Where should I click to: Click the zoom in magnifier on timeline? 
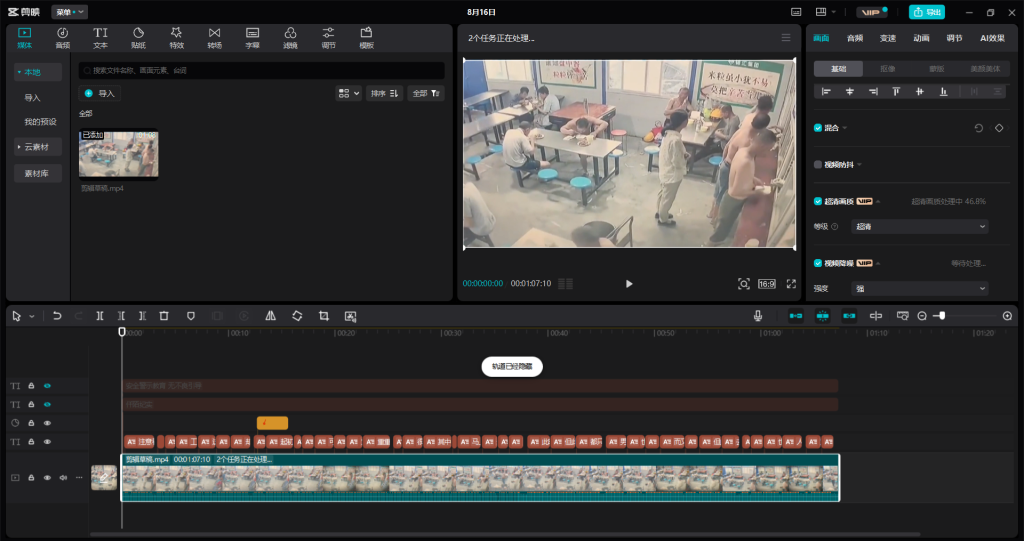click(x=1007, y=316)
